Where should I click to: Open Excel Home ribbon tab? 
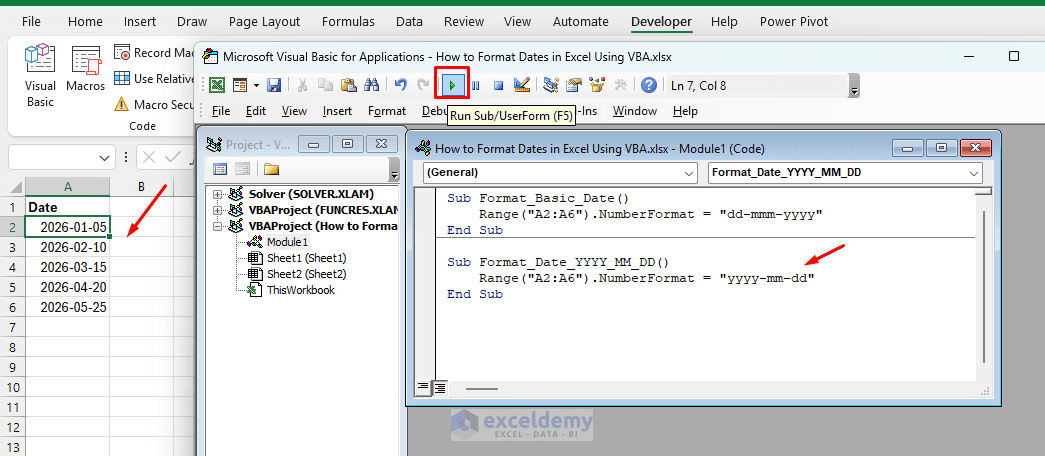click(85, 21)
